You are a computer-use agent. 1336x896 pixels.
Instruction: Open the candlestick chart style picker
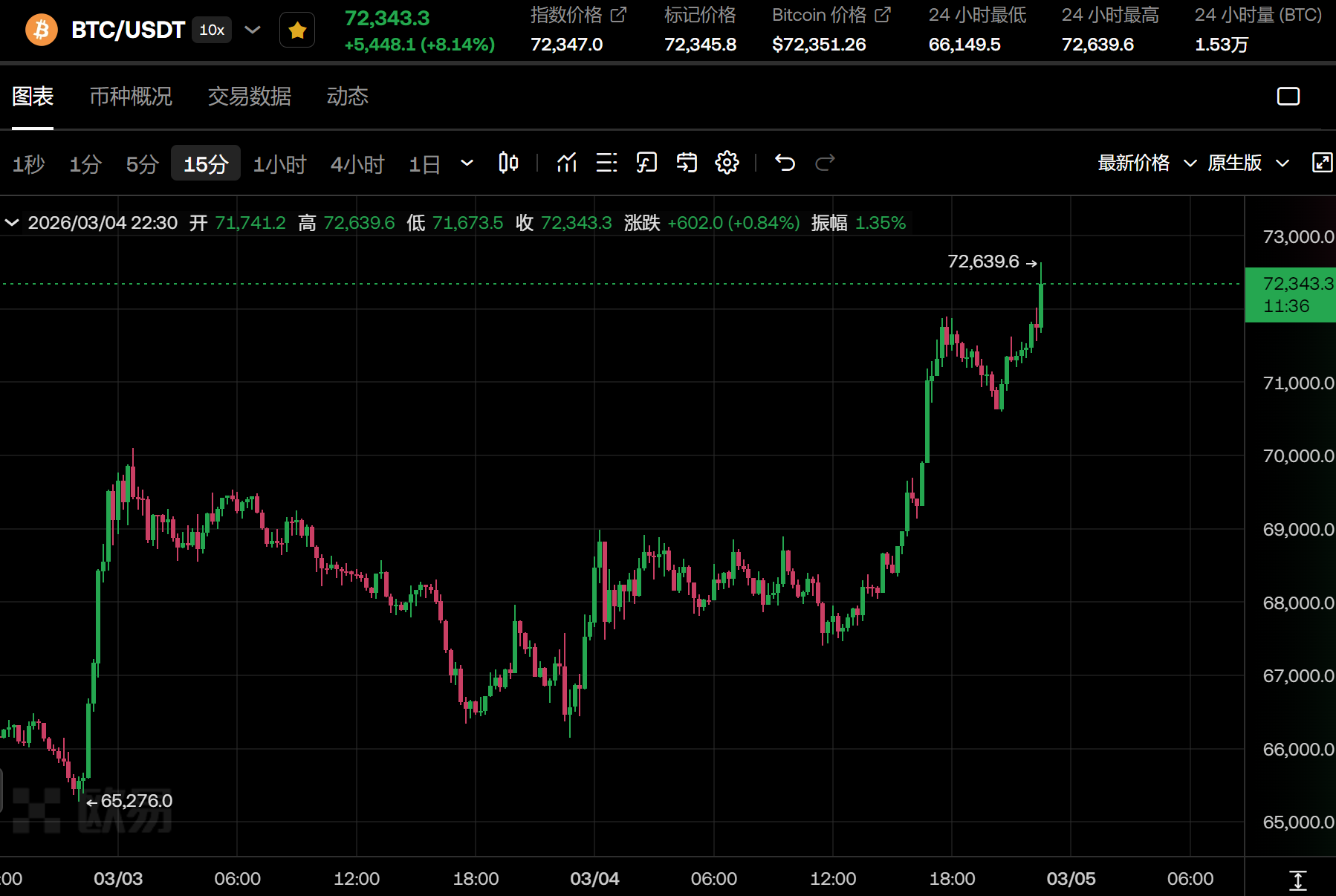click(508, 163)
